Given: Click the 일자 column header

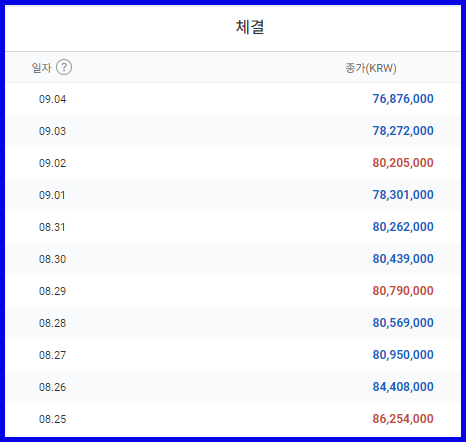Looking at the screenshot, I should pyautogui.click(x=41, y=68).
